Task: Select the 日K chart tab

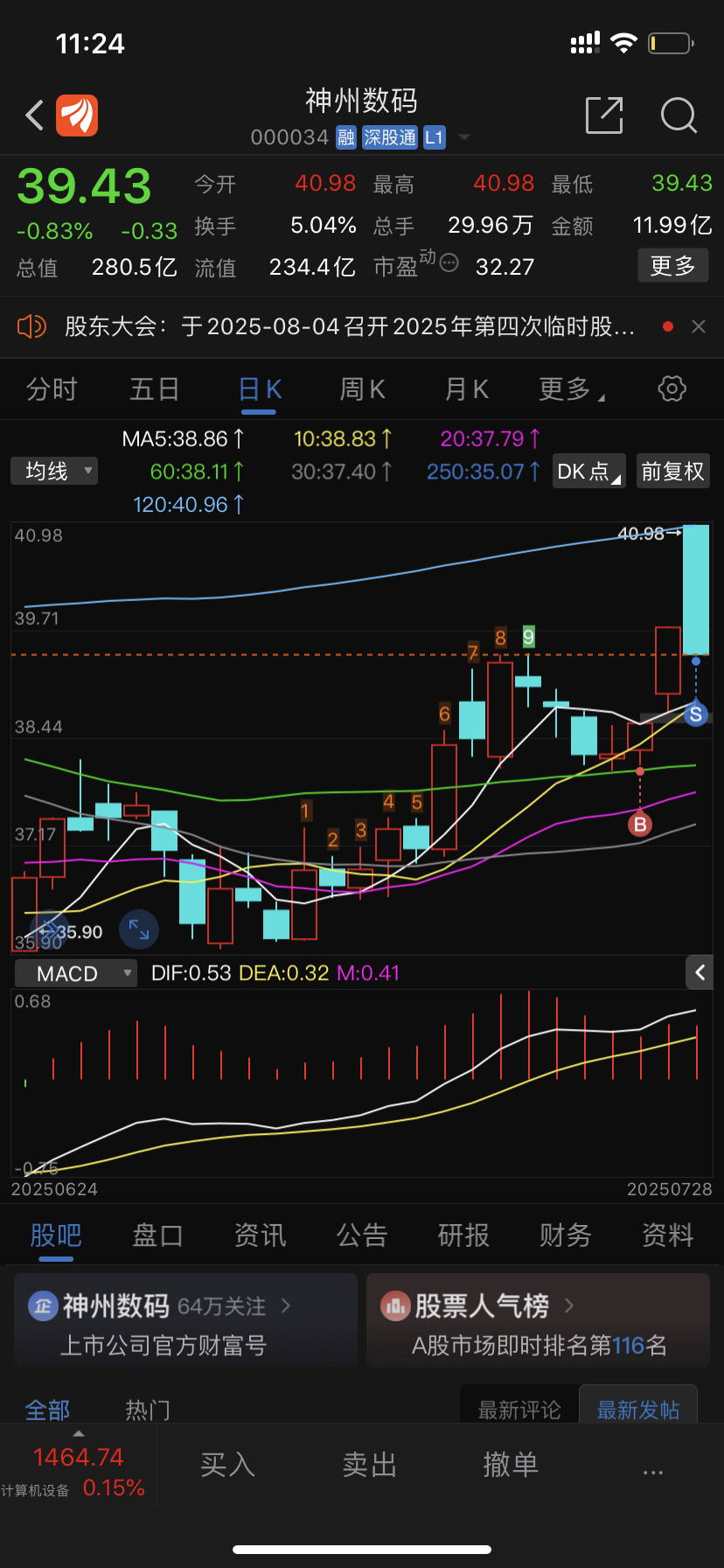Action: point(260,388)
